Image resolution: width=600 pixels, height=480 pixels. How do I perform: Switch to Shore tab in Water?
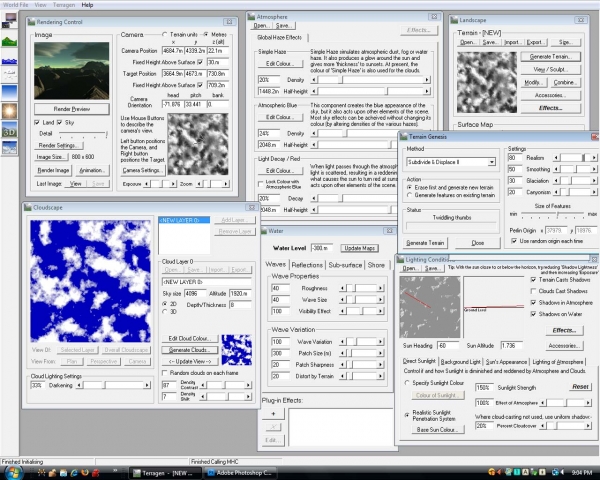tap(376, 265)
